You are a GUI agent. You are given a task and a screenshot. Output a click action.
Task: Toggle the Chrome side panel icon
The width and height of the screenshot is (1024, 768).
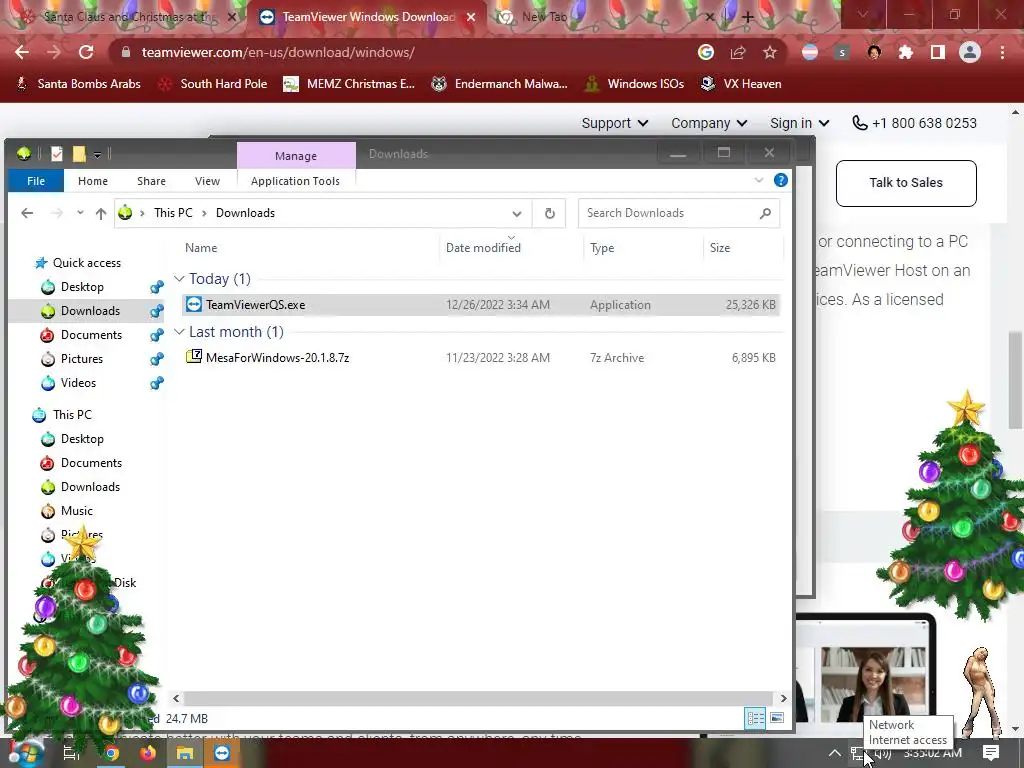(x=938, y=52)
